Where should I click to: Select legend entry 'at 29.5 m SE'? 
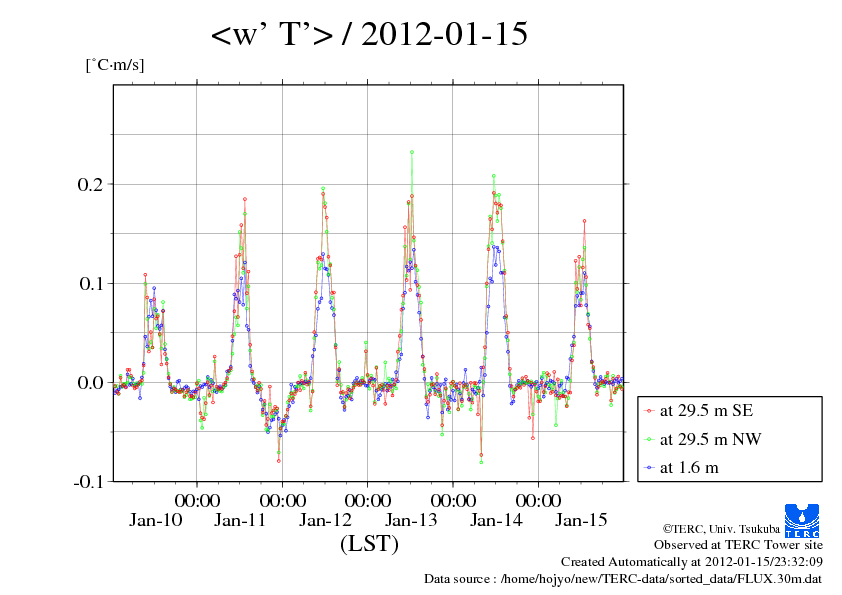click(706, 411)
